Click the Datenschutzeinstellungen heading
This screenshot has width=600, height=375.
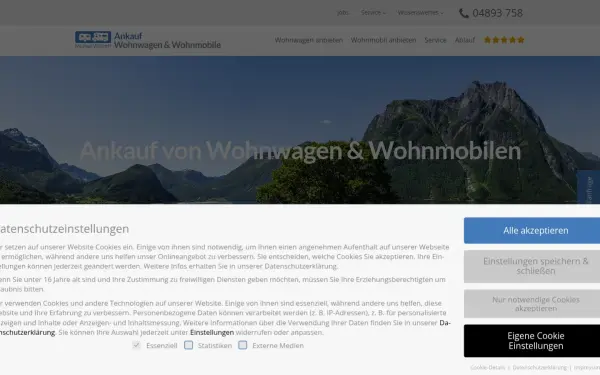point(63,229)
